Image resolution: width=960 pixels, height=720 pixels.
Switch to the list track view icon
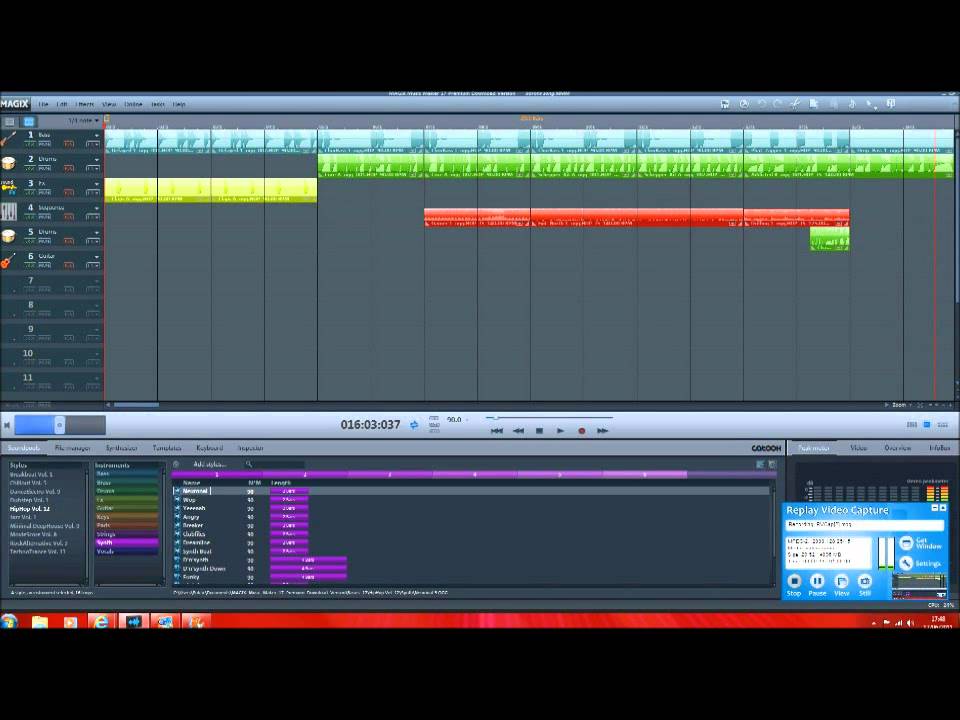(10, 121)
